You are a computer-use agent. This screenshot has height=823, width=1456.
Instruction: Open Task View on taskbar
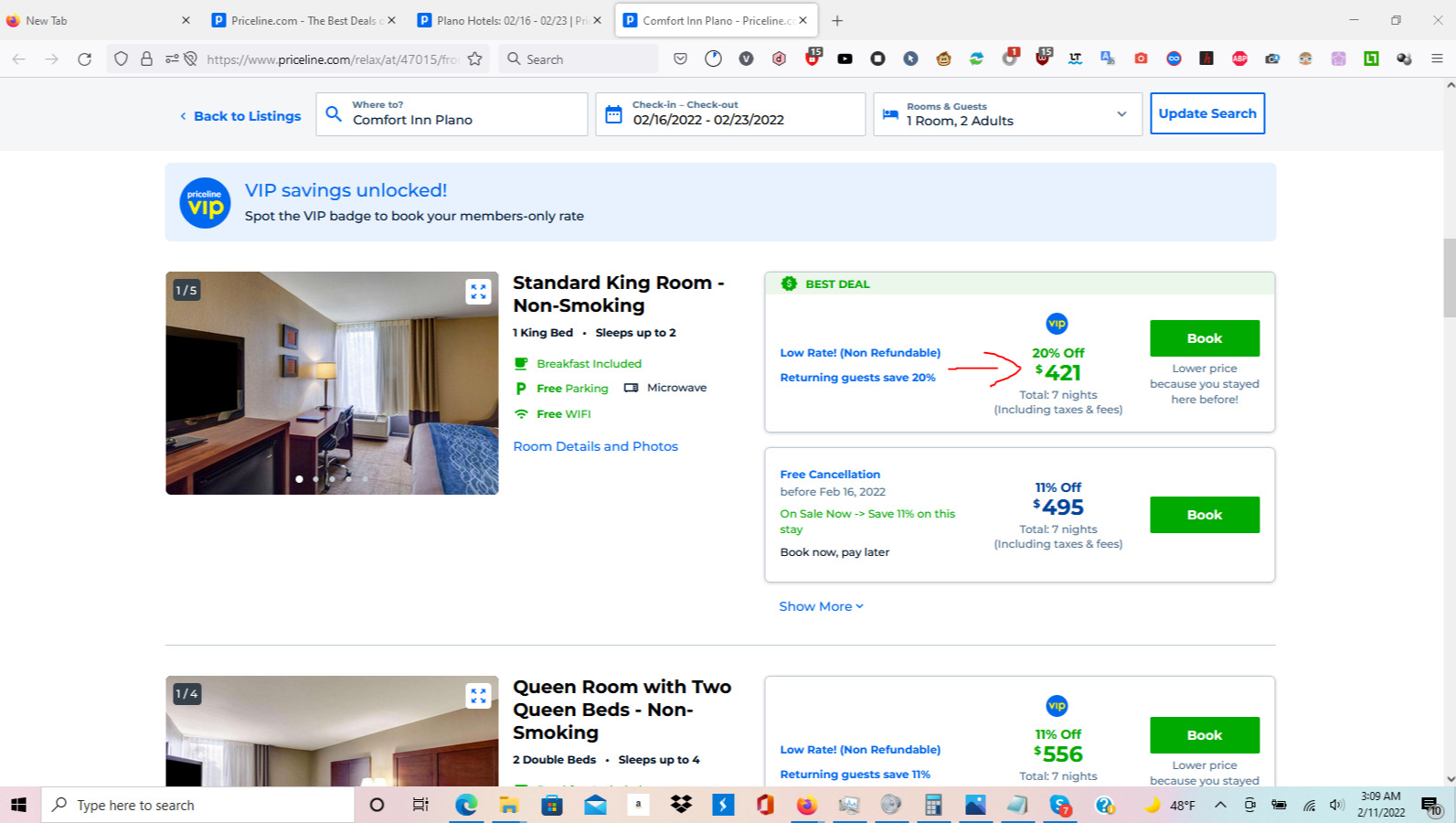(x=420, y=805)
